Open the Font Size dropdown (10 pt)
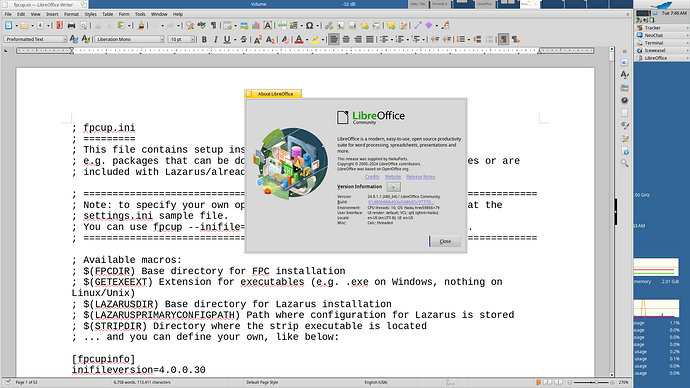This screenshot has width=690, height=388. (x=193, y=39)
